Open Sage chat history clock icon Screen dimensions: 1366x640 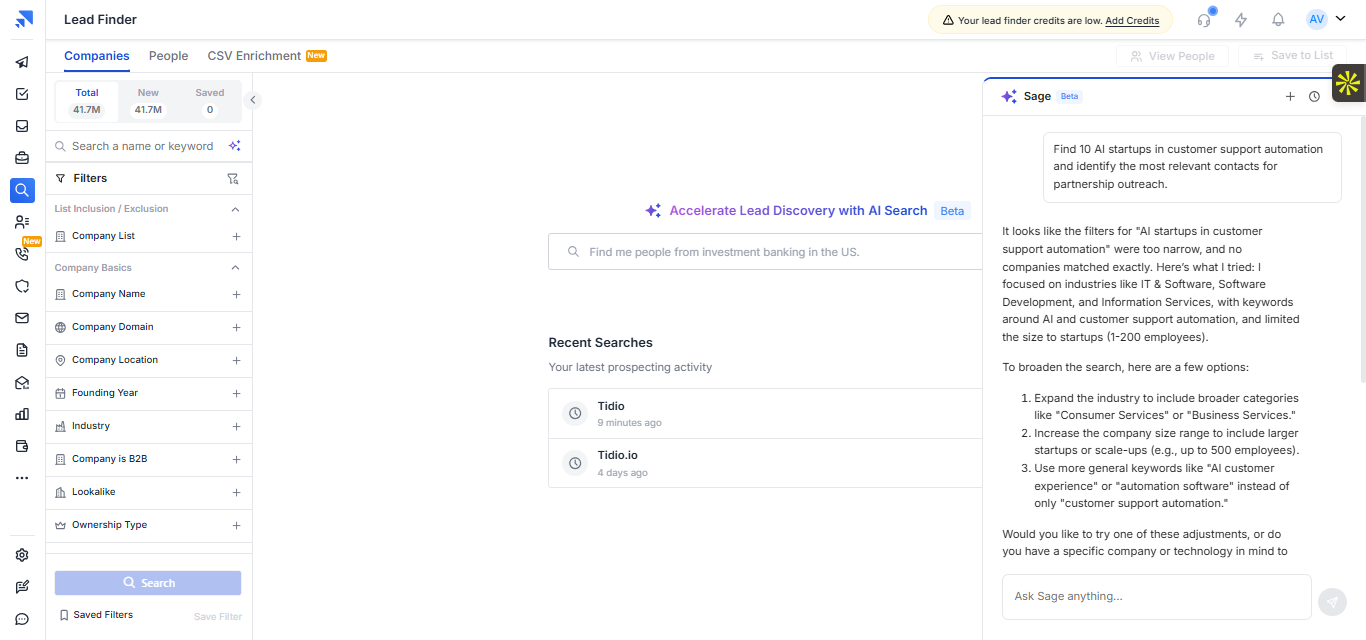(1314, 96)
